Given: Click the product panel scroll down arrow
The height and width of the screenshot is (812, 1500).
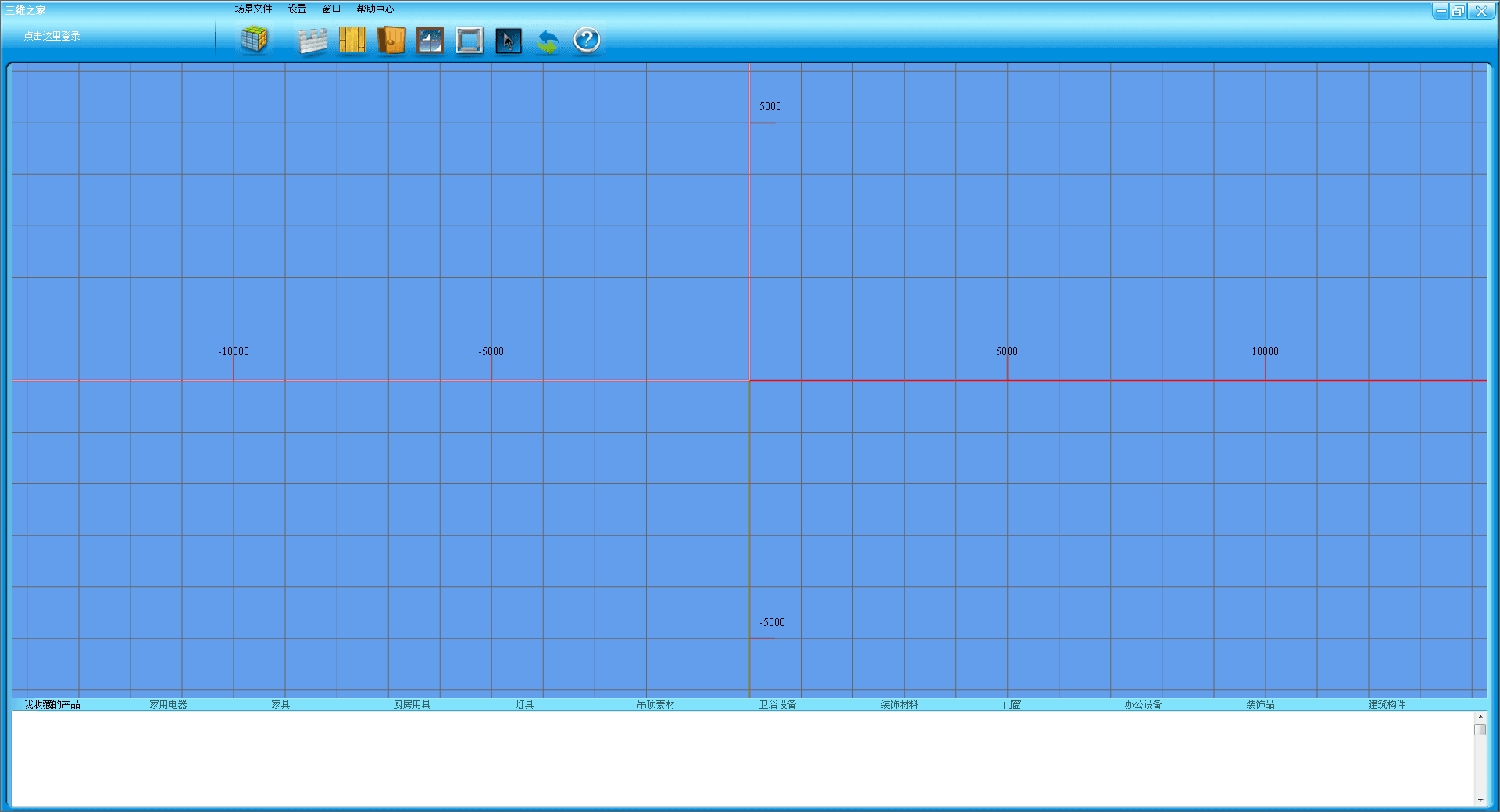Looking at the screenshot, I should 1480,800.
